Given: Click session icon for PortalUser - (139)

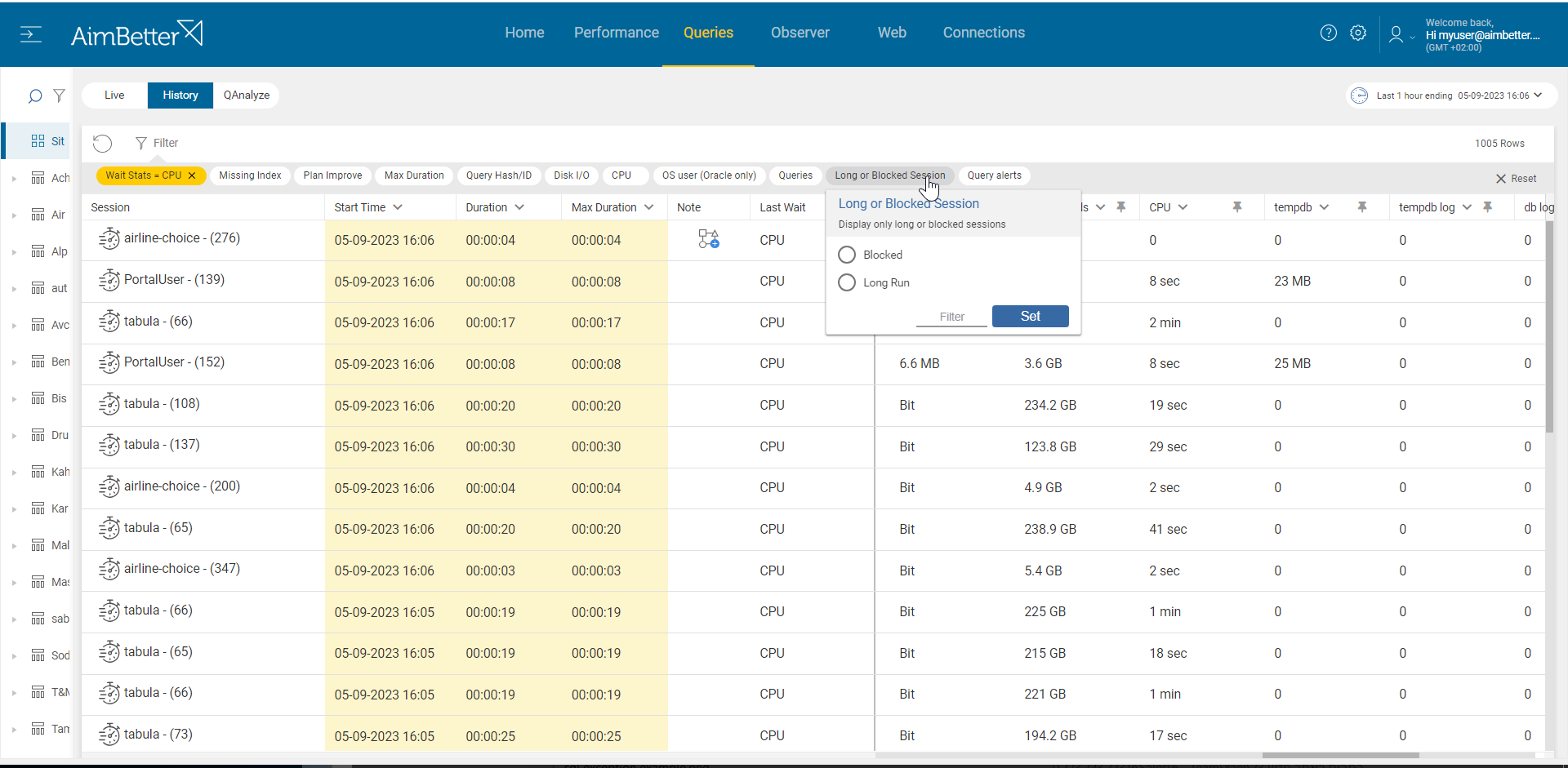Looking at the screenshot, I should pos(109,281).
